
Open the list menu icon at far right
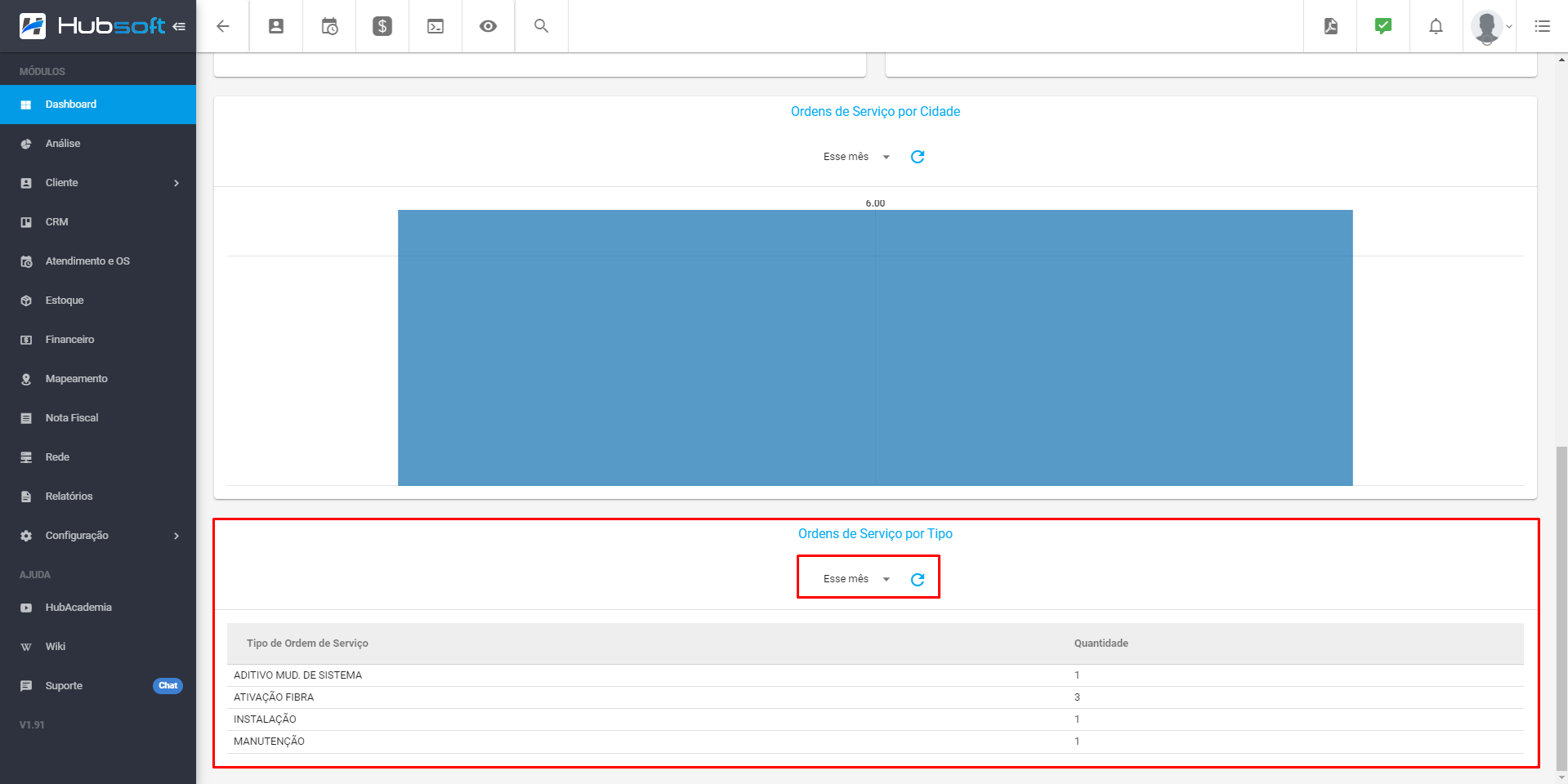tap(1542, 26)
